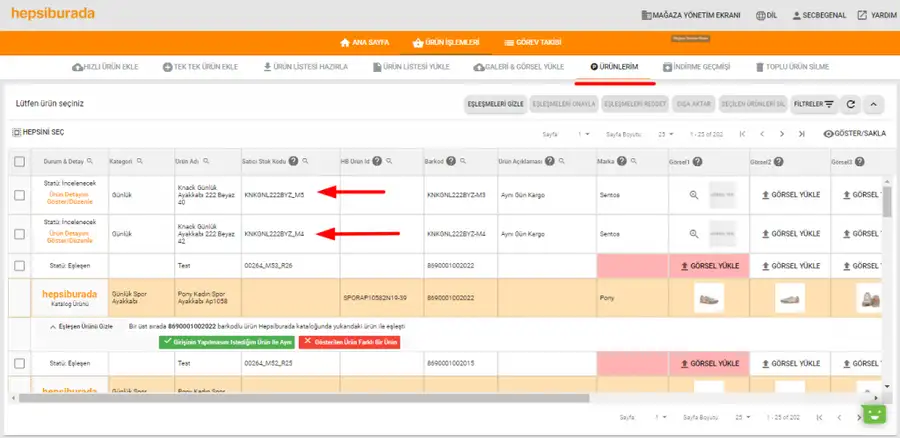This screenshot has width=900, height=438.
Task: Zoom the first product's Görsel1 image with the magnifier
Action: coord(694,195)
